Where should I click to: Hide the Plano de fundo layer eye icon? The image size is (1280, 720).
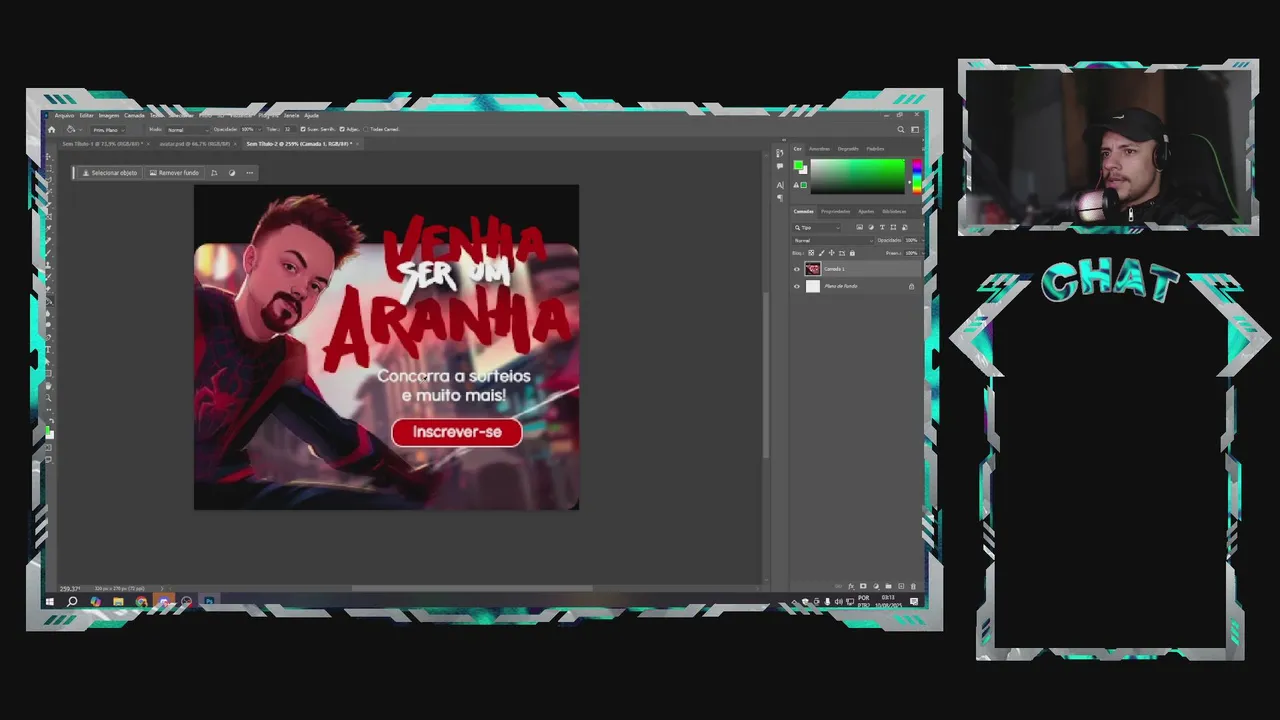click(x=797, y=286)
